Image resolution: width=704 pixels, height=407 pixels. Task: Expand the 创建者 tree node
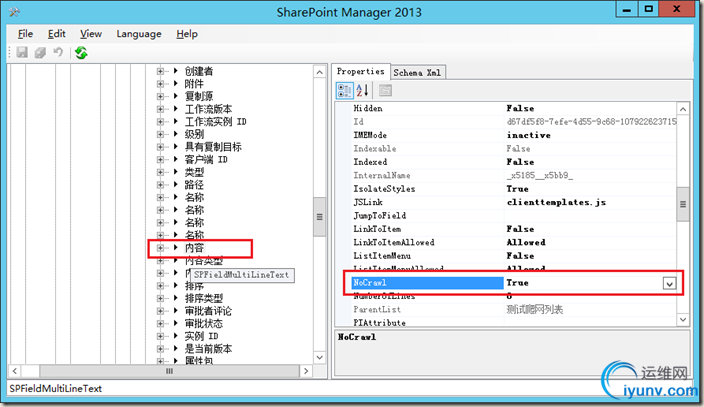pos(160,71)
